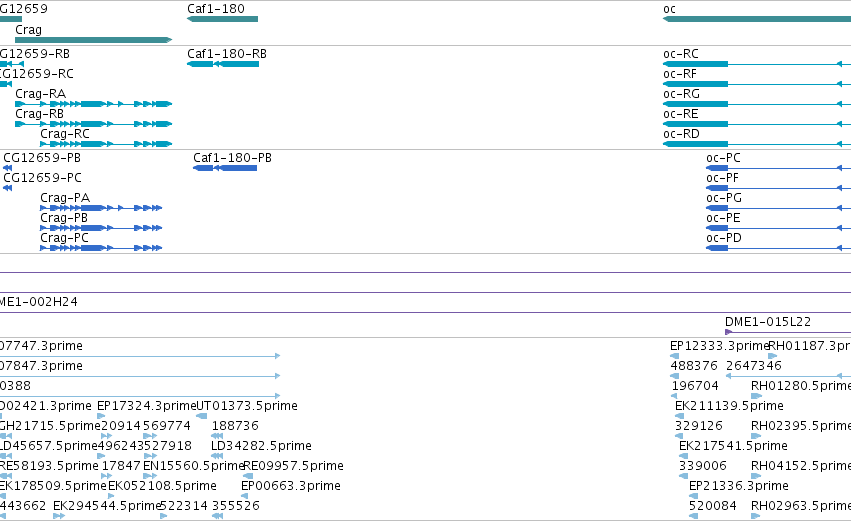
Task: Click the 188736 EST label
Action: [235, 426]
